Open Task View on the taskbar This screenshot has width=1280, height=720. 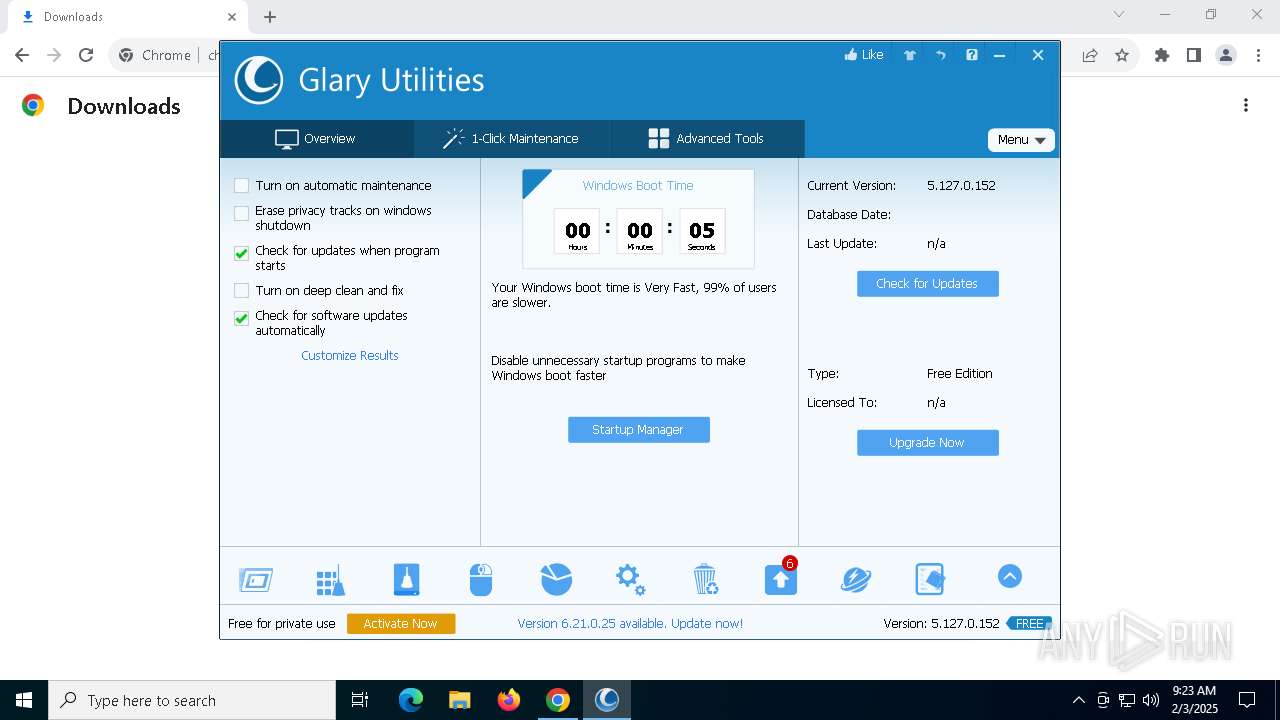pyautogui.click(x=360, y=700)
